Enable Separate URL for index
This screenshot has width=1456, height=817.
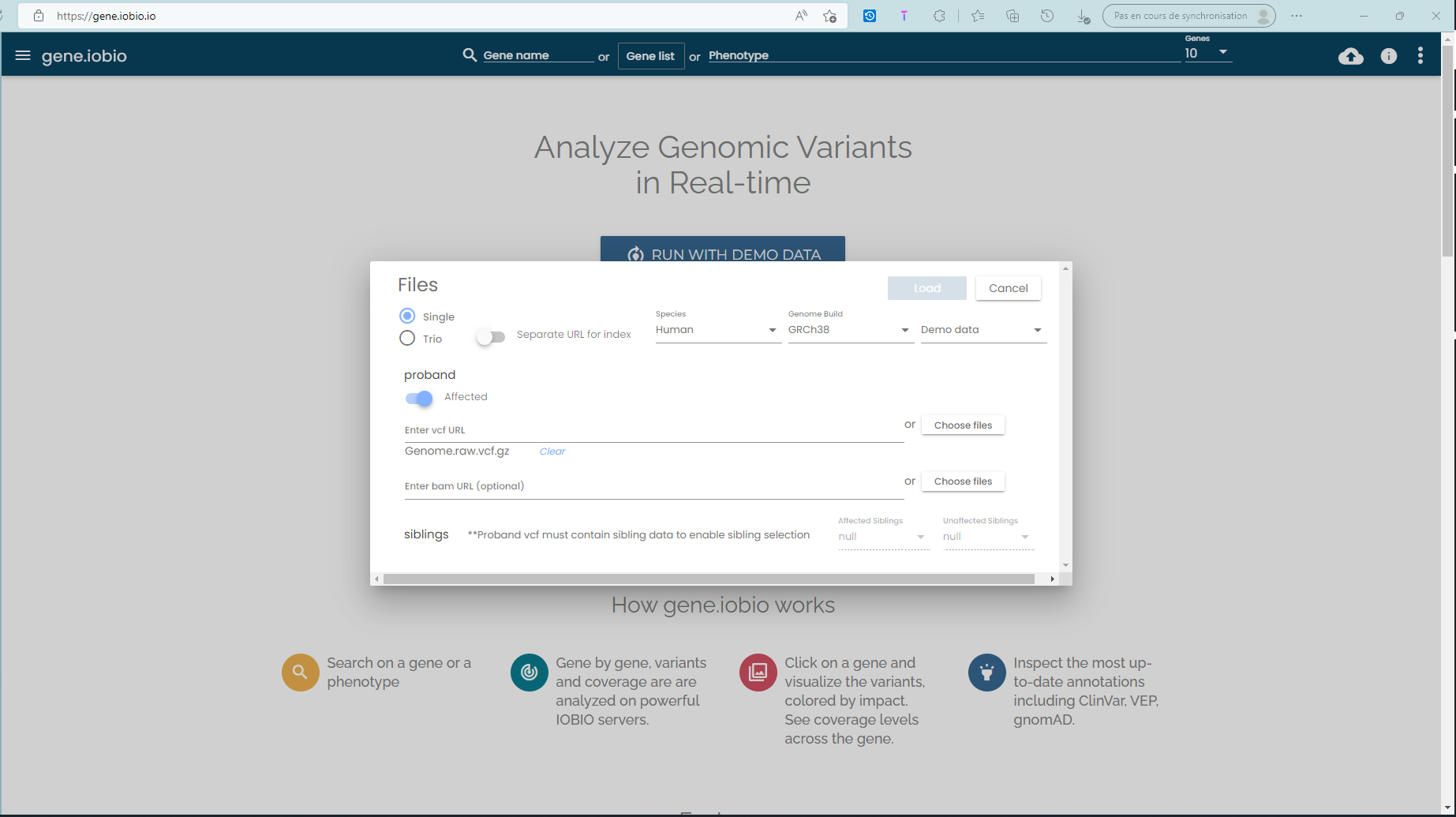click(490, 336)
